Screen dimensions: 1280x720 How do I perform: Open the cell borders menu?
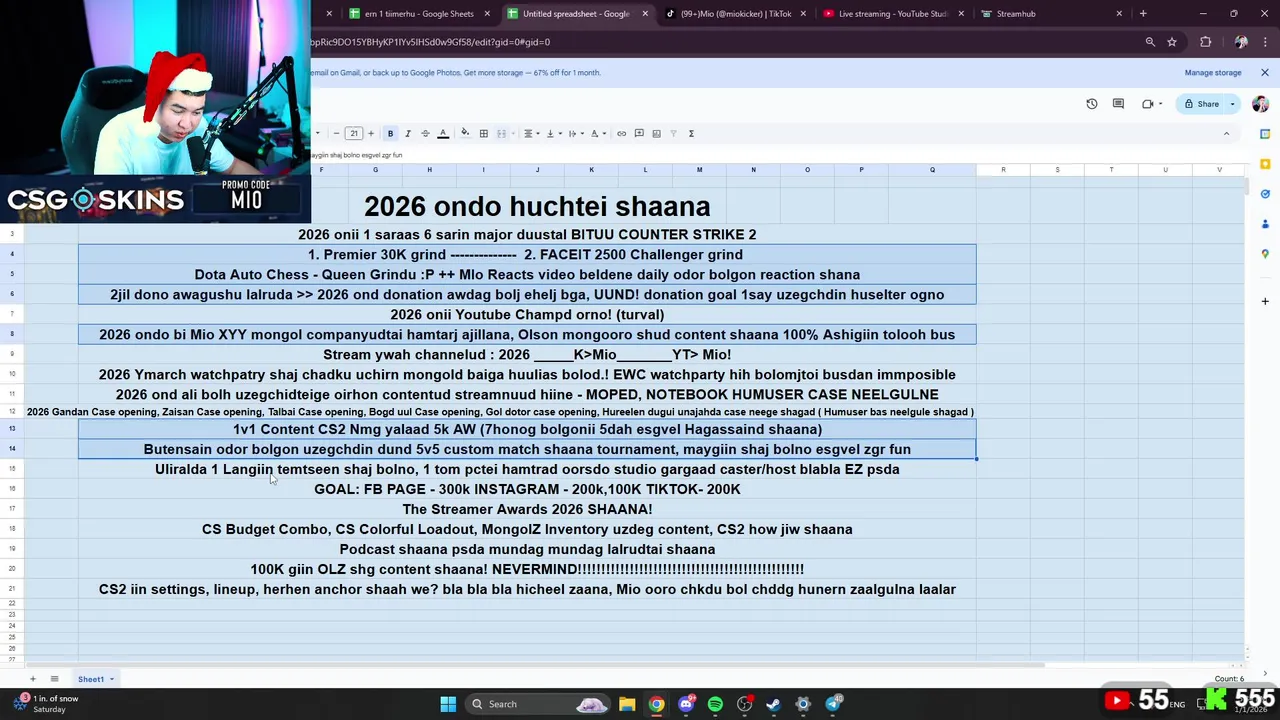[483, 133]
